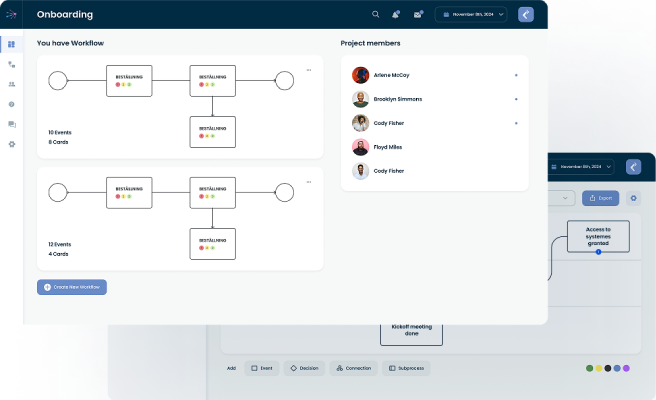Viewport: 656px width, 400px height.
Task: Open the chat messages icon in the sidebar
Action: tap(12, 124)
